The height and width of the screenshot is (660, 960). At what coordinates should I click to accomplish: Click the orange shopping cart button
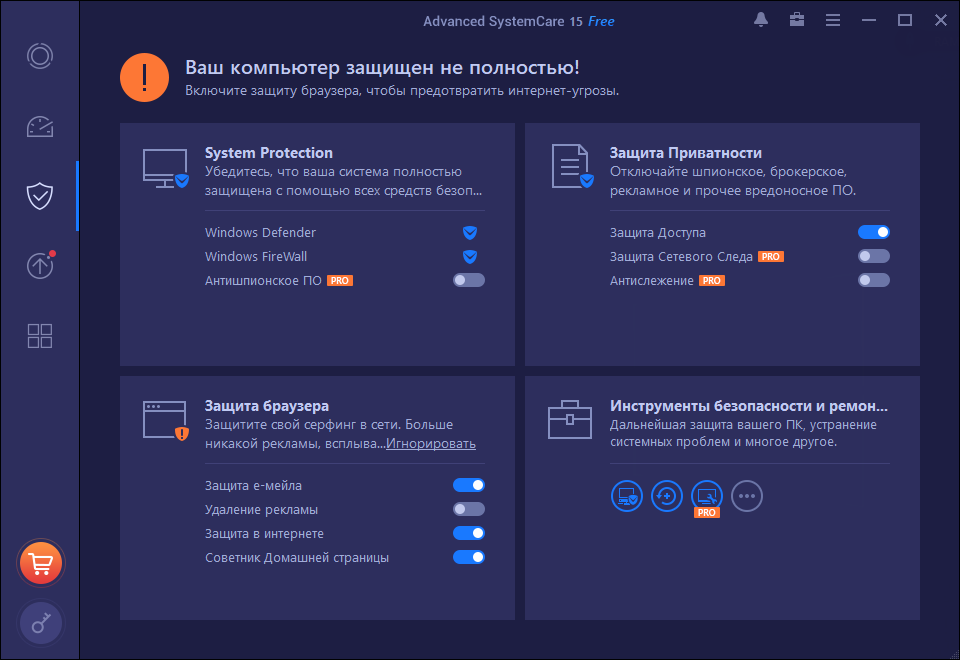[40, 564]
